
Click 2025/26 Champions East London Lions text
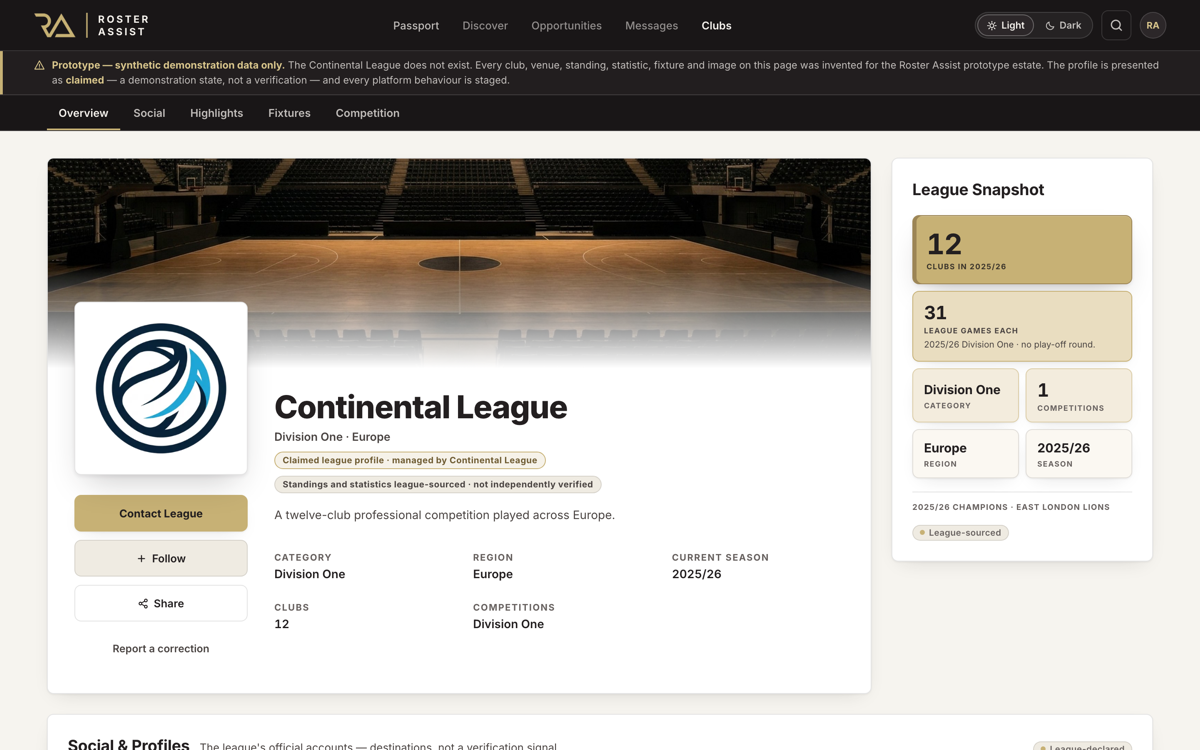pos(1011,507)
